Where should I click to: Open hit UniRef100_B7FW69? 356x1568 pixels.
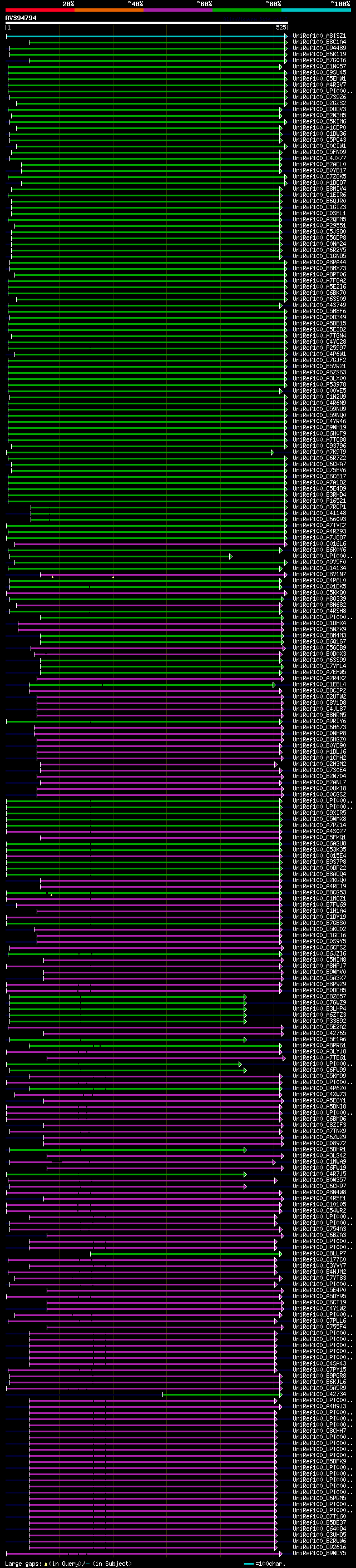(319, 905)
